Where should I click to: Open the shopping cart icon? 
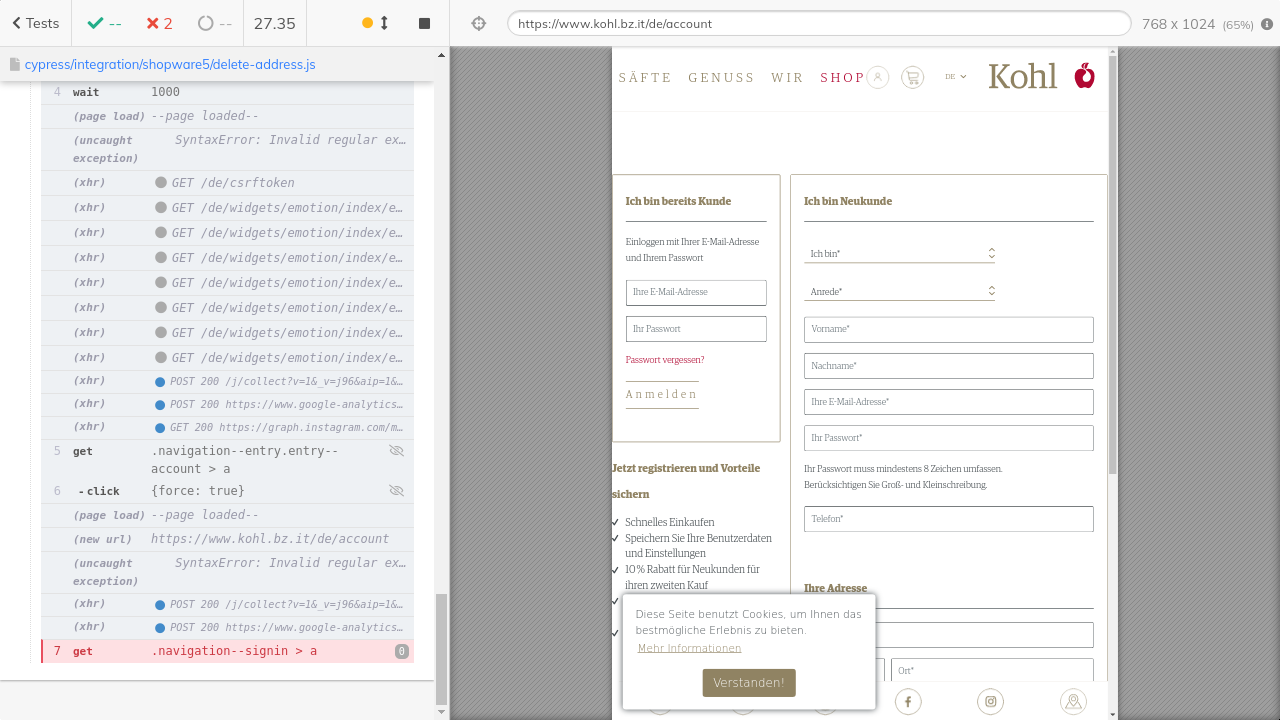(x=912, y=77)
